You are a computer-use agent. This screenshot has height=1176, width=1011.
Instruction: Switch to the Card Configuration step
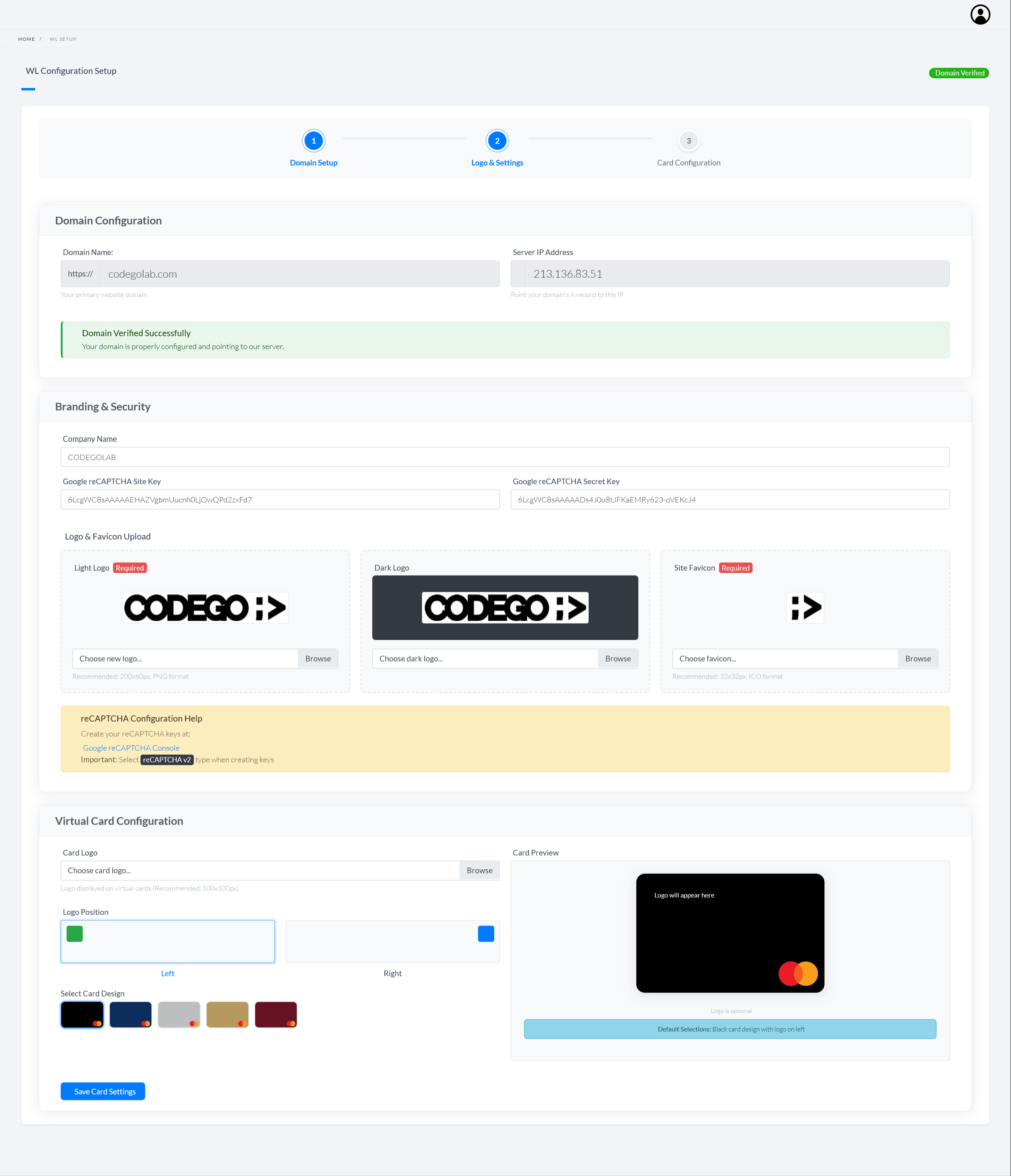688,141
